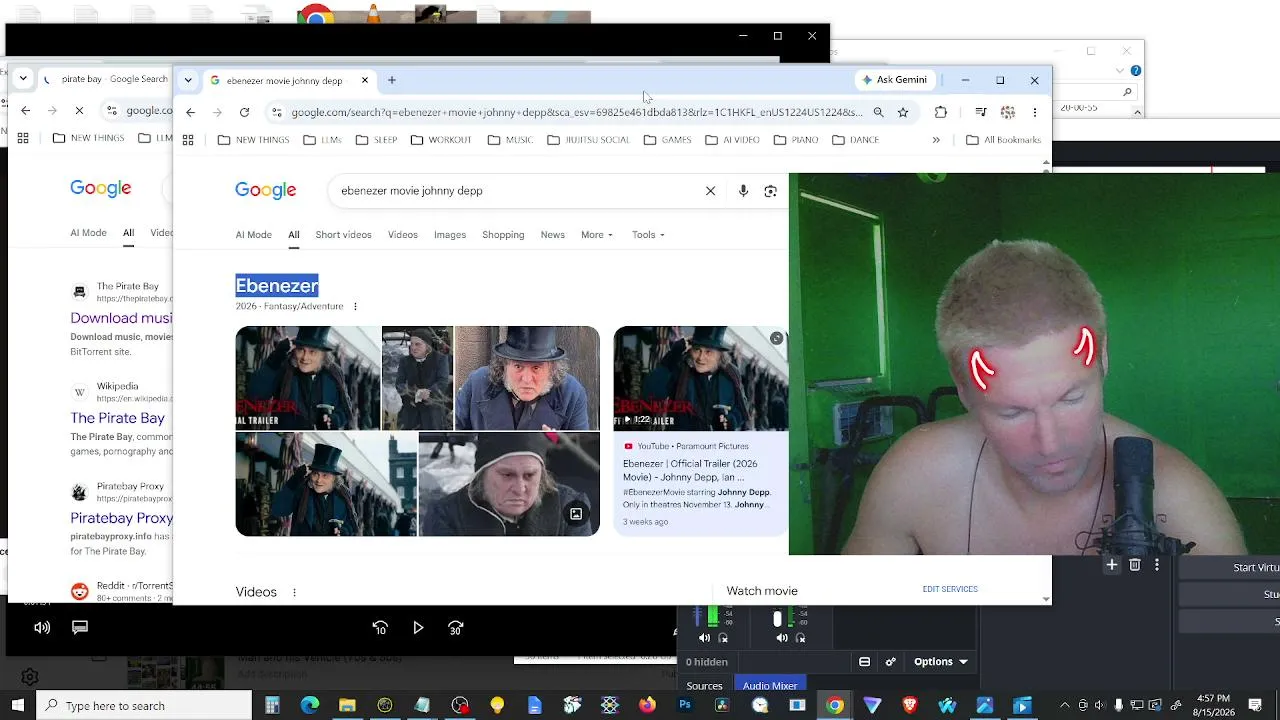Open the image gallery icon on Ebenezer photos

pos(576,514)
